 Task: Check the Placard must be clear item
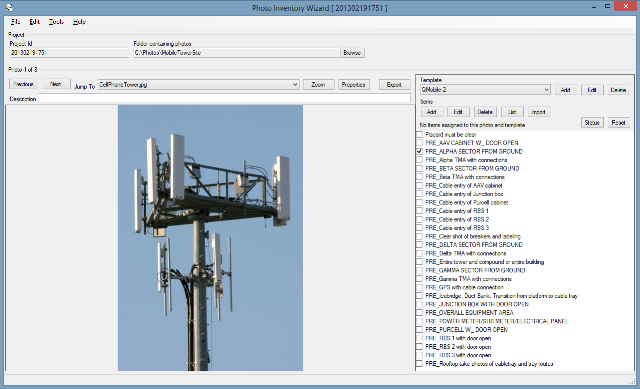tap(420, 134)
